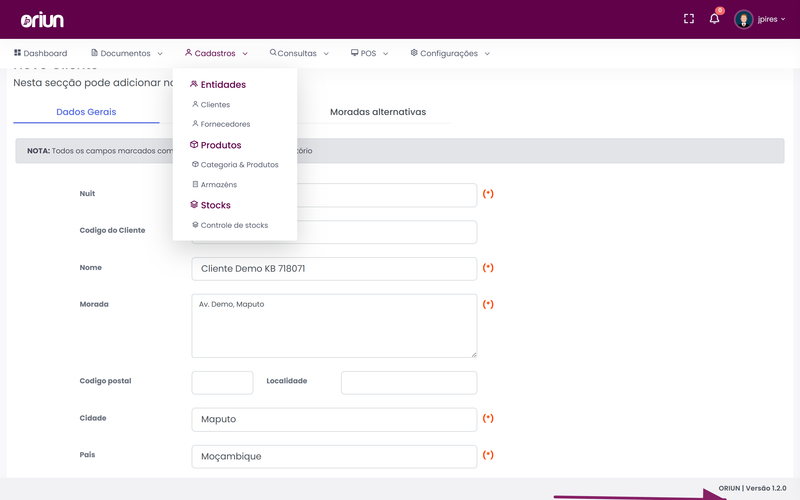This screenshot has height=500, width=800.
Task: Click the Morada text area
Action: tap(334, 326)
